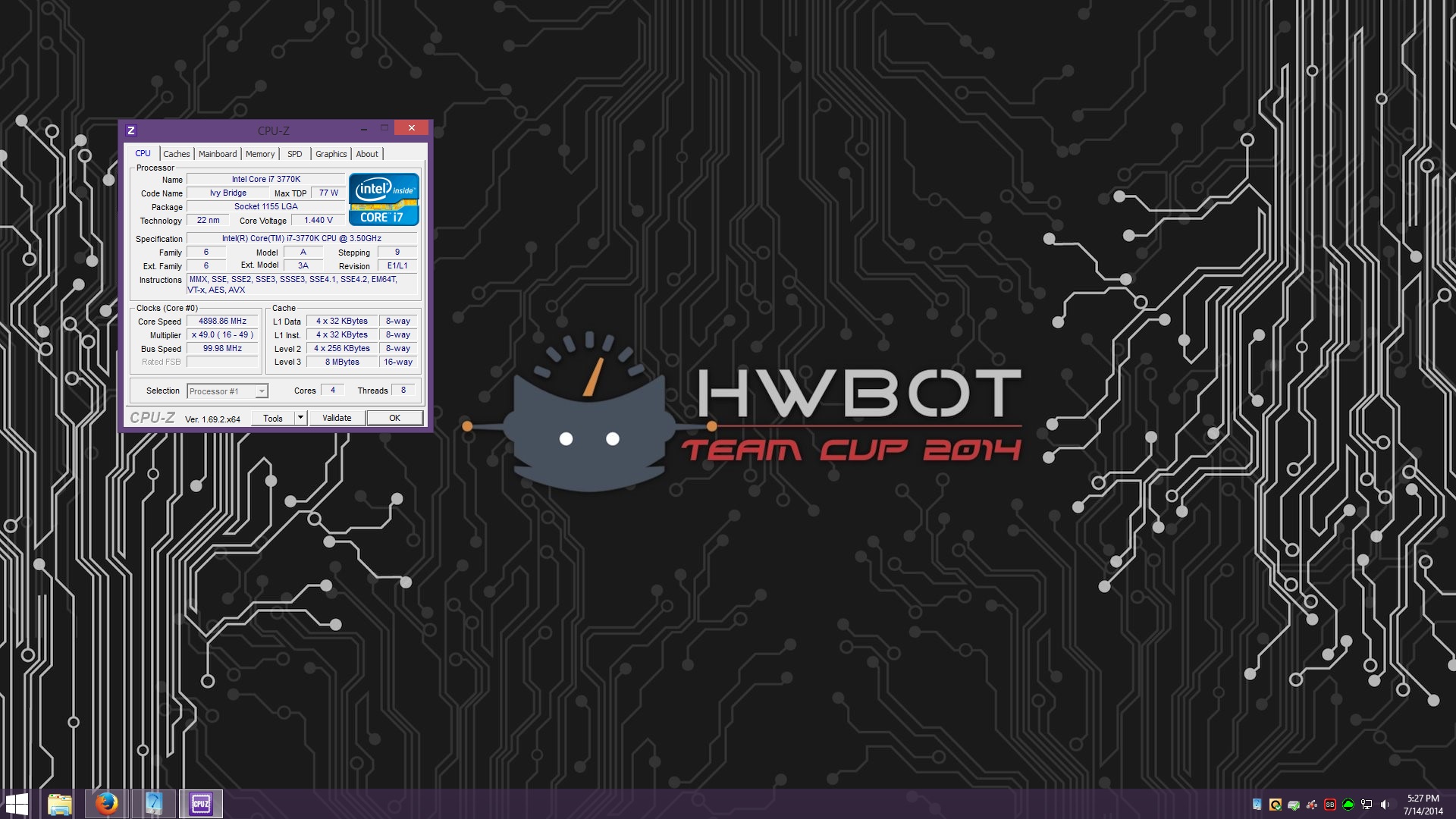Click the safely remove hardware tray icon

coord(1294,805)
